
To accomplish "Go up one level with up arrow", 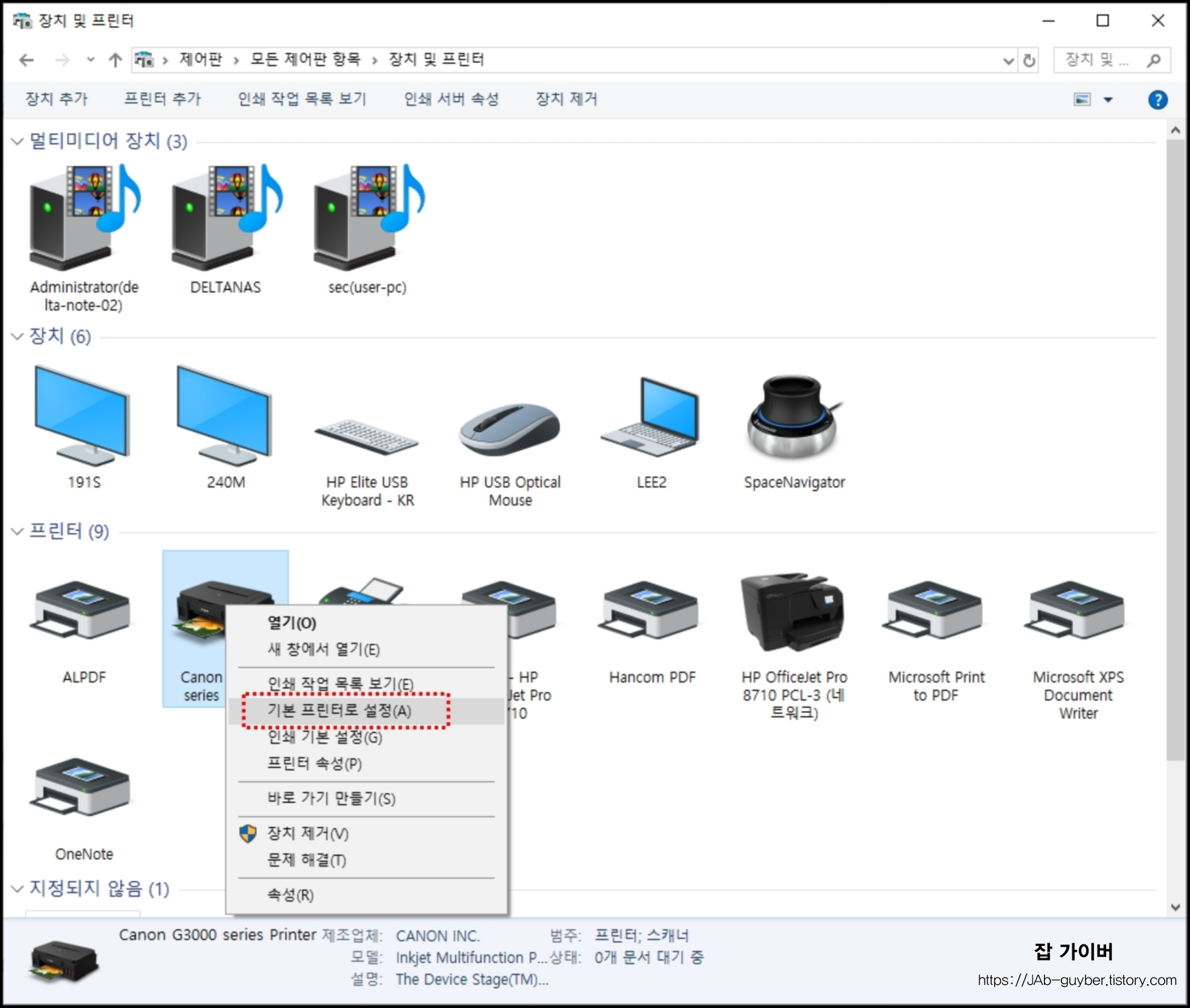I will click(x=116, y=61).
